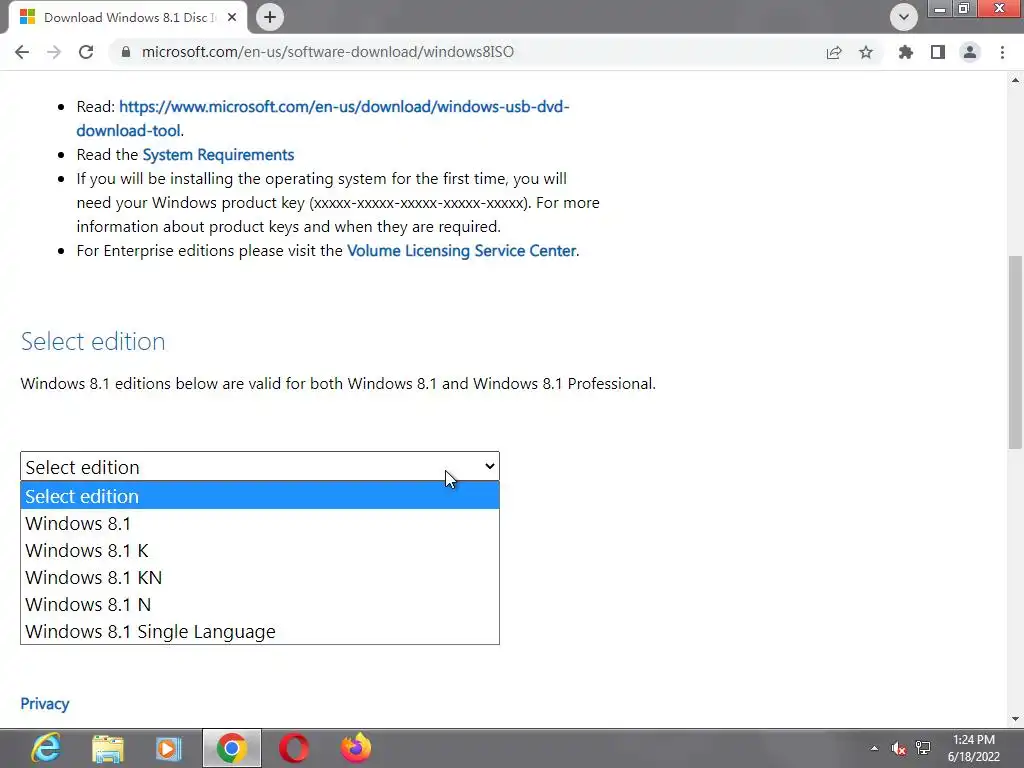This screenshot has width=1024, height=768.
Task: Reload the current page
Action: point(86,52)
